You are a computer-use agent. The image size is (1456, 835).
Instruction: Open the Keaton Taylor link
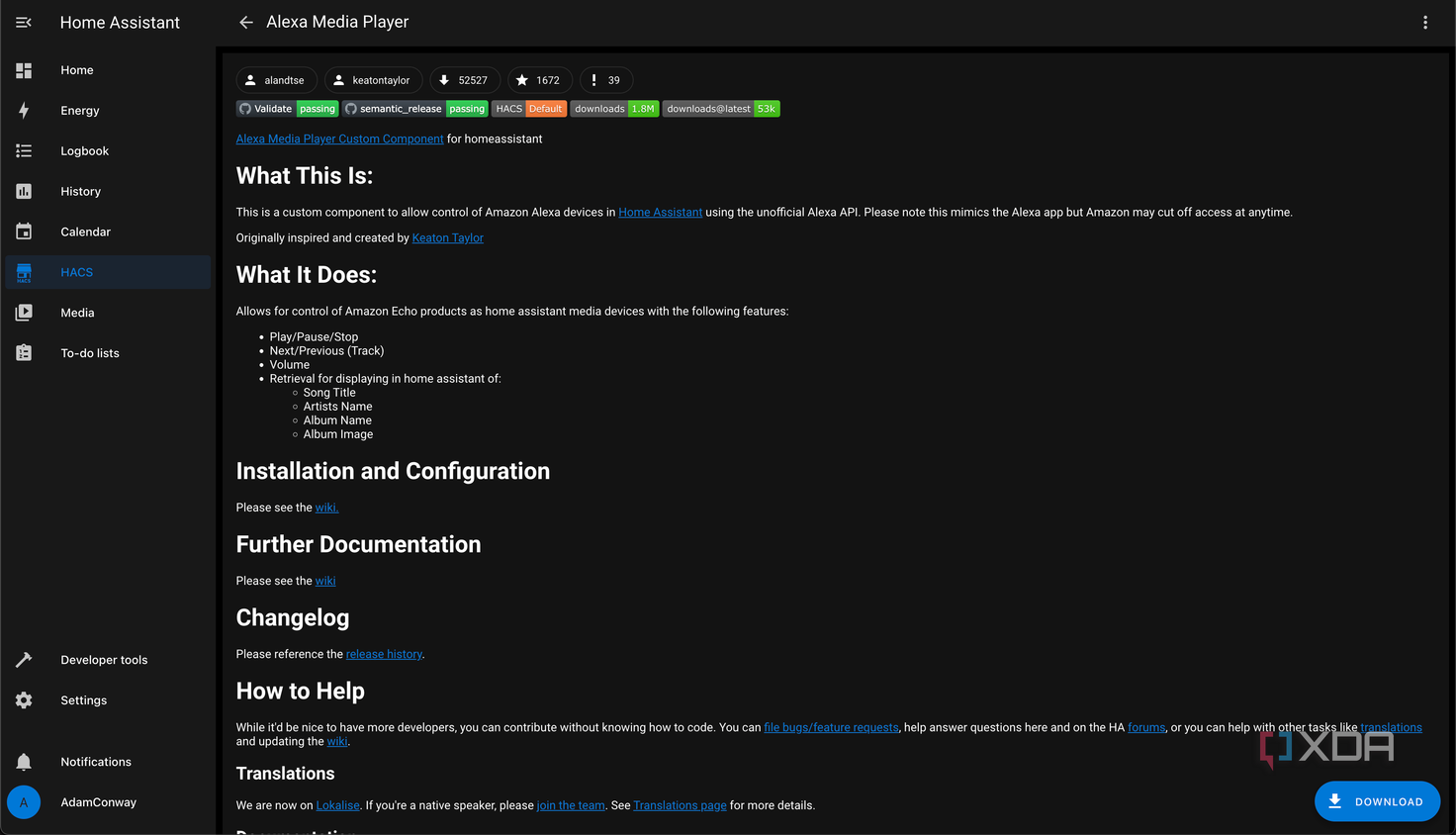click(x=447, y=238)
